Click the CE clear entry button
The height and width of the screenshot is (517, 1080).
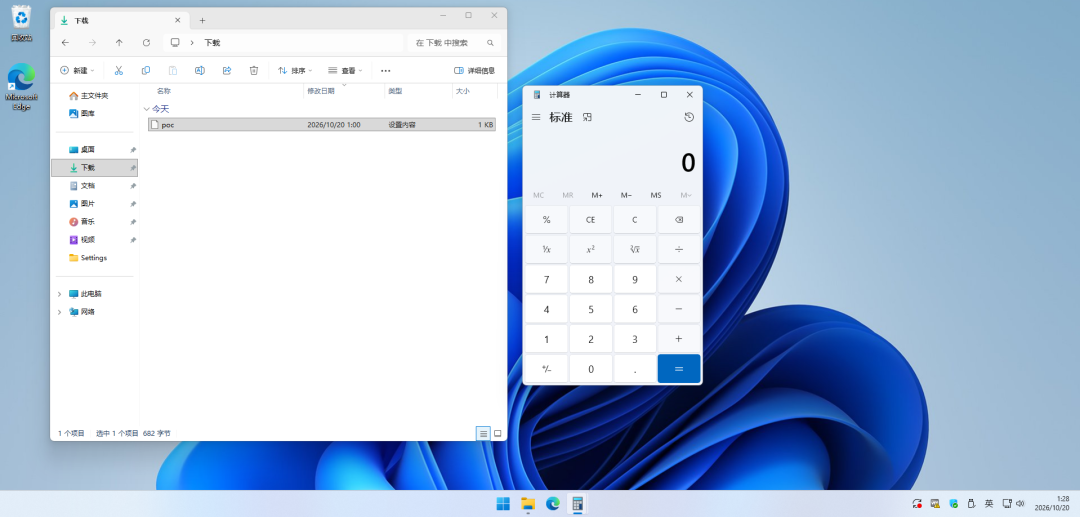590,220
